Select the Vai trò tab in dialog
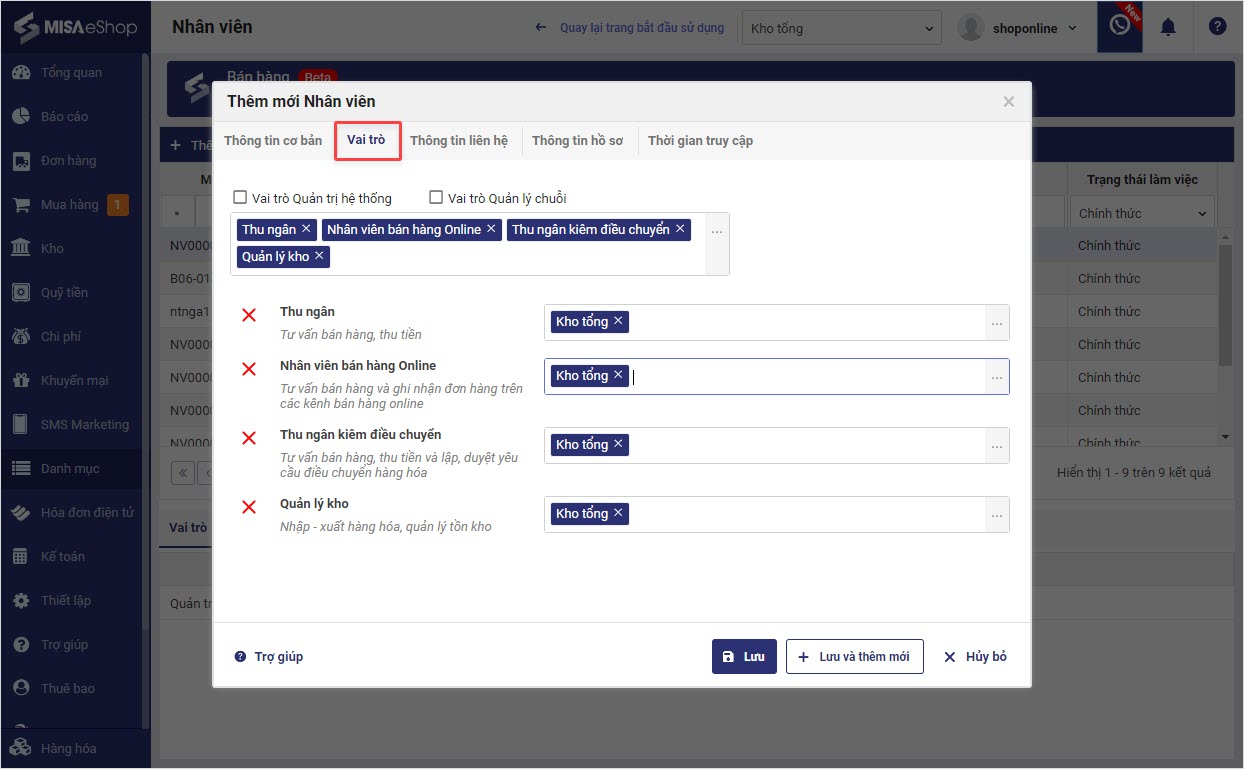 pos(367,140)
